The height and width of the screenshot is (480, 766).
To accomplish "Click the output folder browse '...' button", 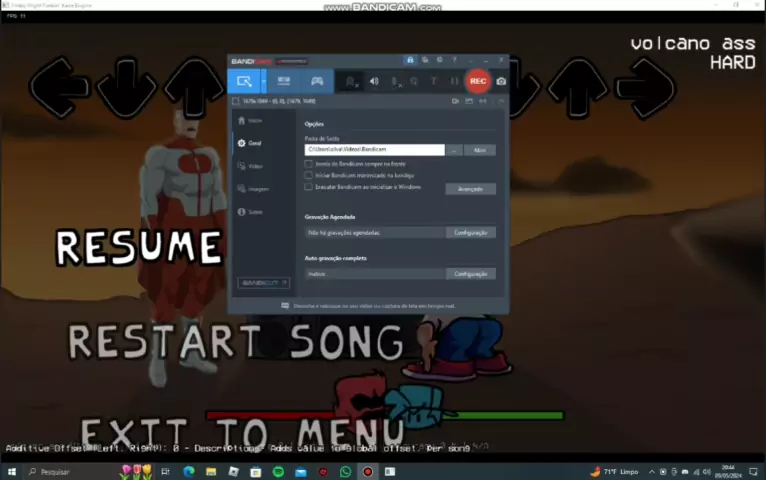I will click(x=454, y=150).
